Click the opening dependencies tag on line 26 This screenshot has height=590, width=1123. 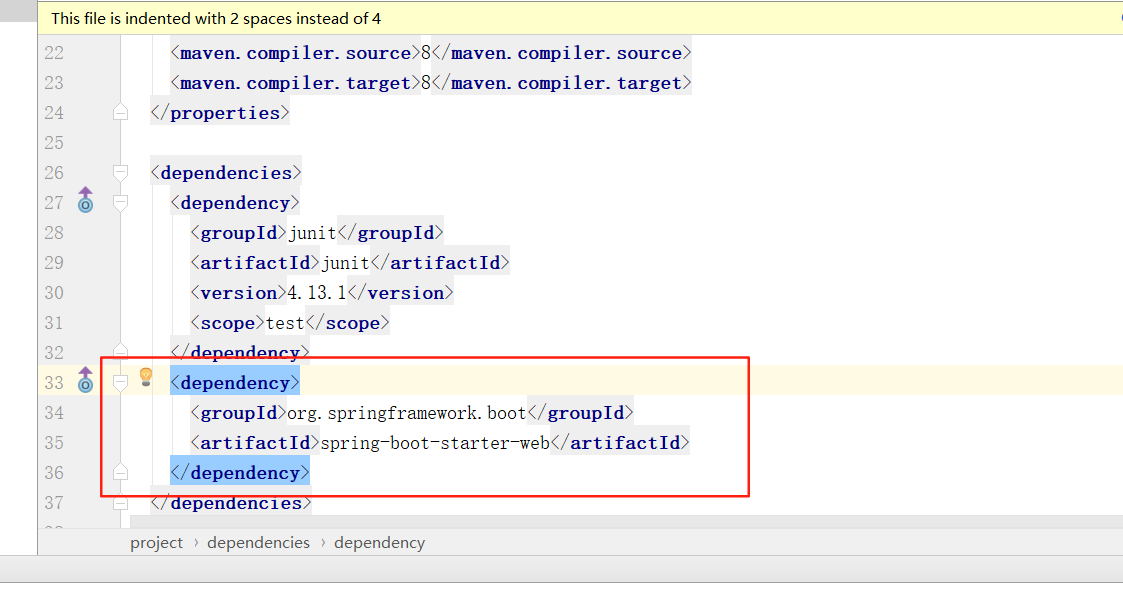click(x=226, y=173)
